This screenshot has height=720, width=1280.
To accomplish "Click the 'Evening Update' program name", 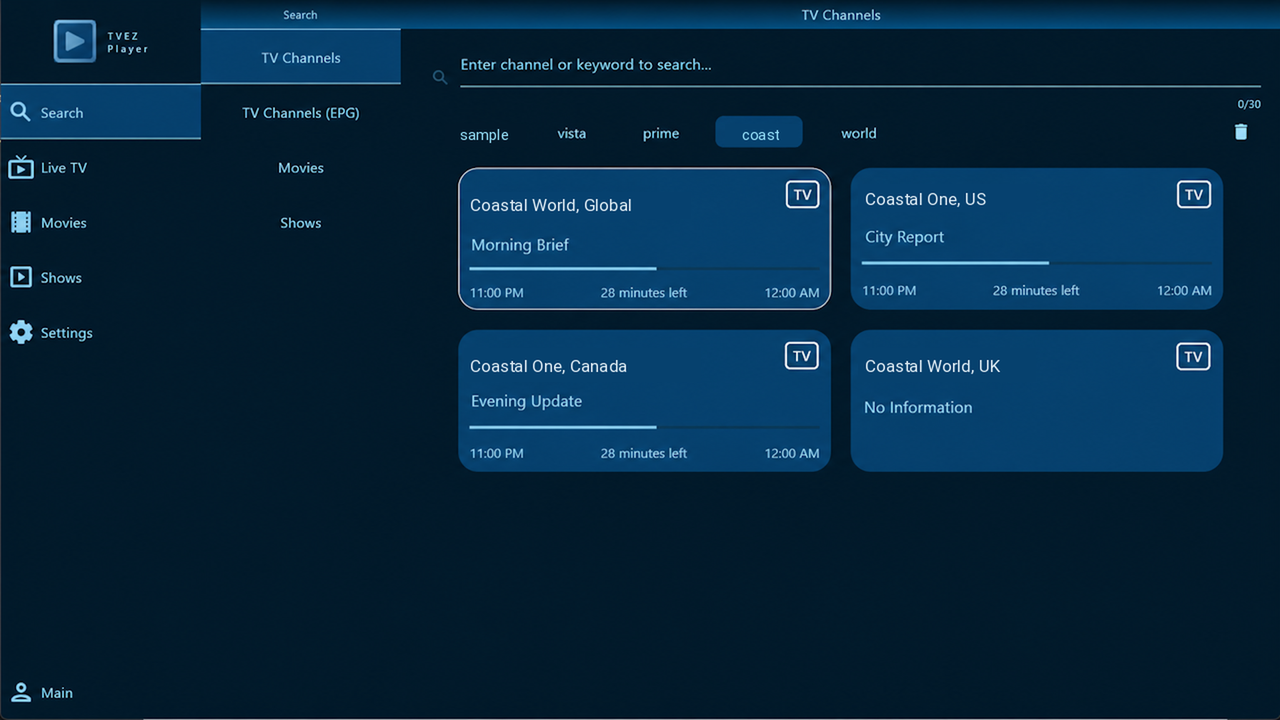I will (526, 401).
